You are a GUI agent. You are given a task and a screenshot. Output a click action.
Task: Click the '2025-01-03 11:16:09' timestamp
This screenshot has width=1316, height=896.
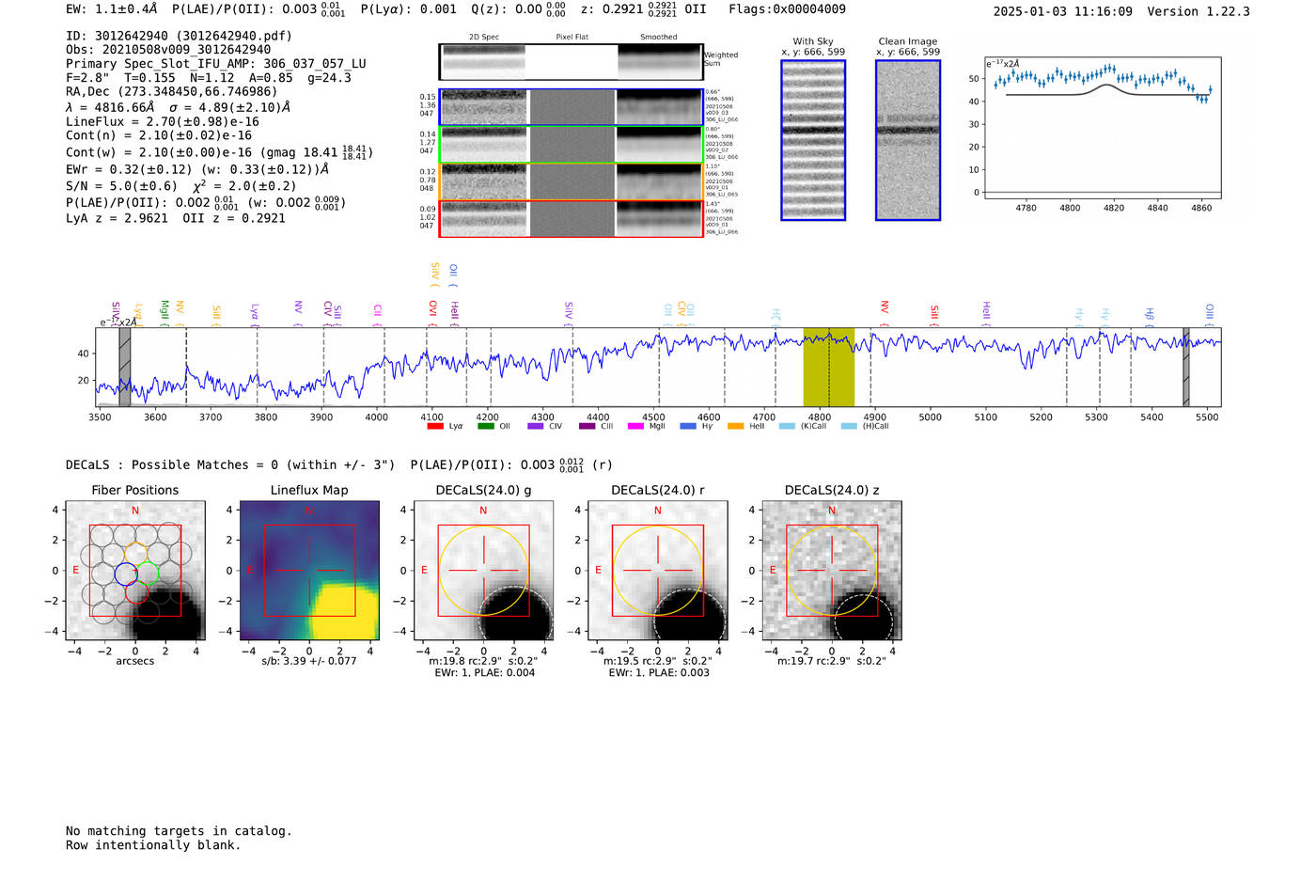coord(1063,11)
